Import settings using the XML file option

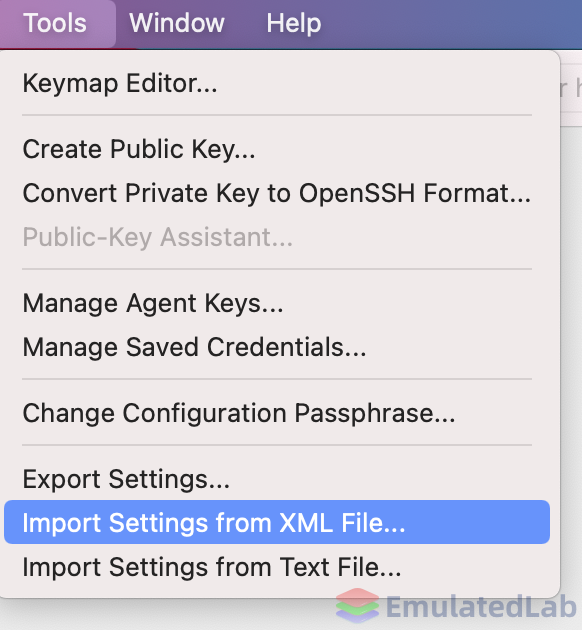coord(277,522)
